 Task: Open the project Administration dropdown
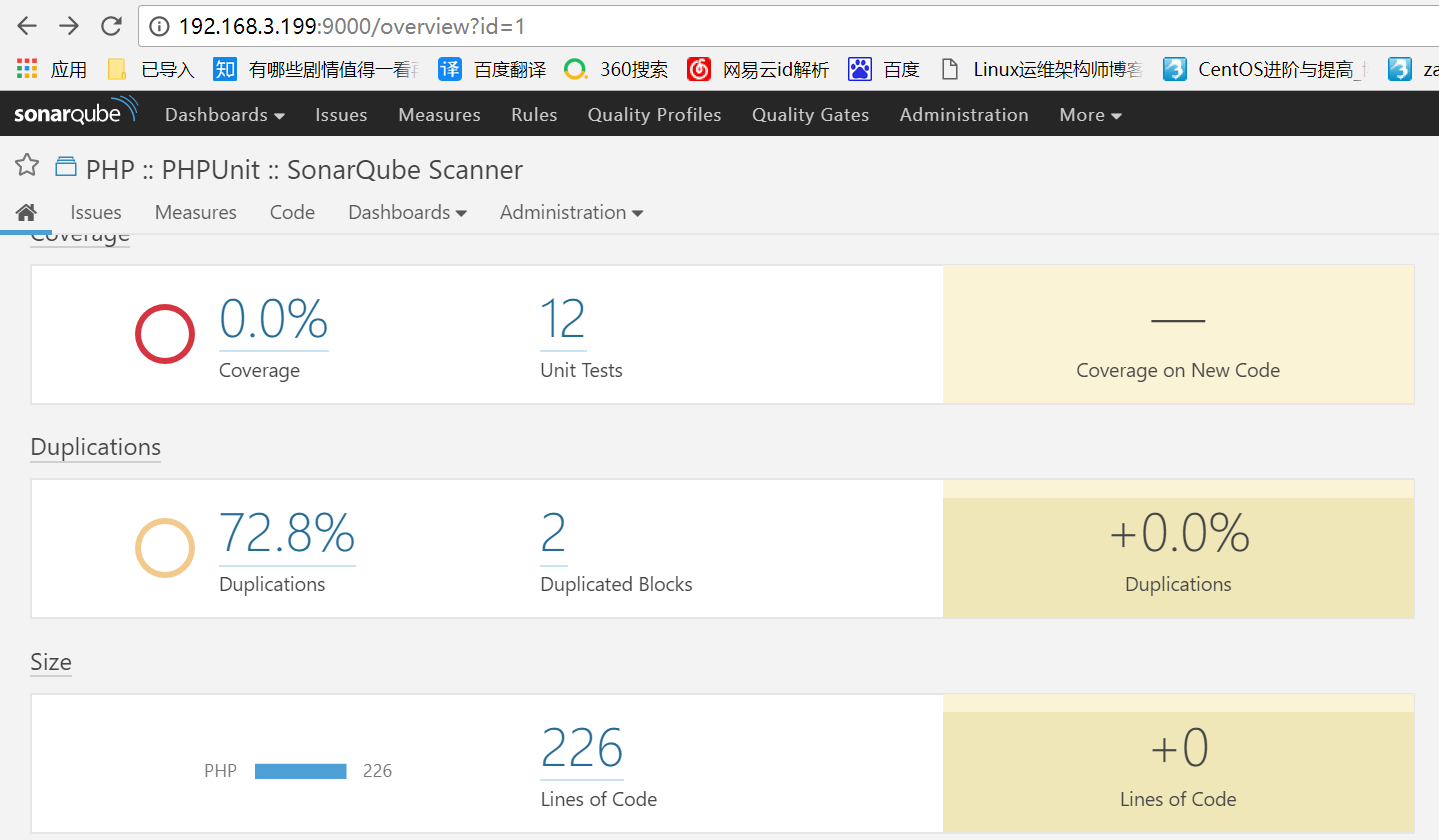(x=571, y=212)
